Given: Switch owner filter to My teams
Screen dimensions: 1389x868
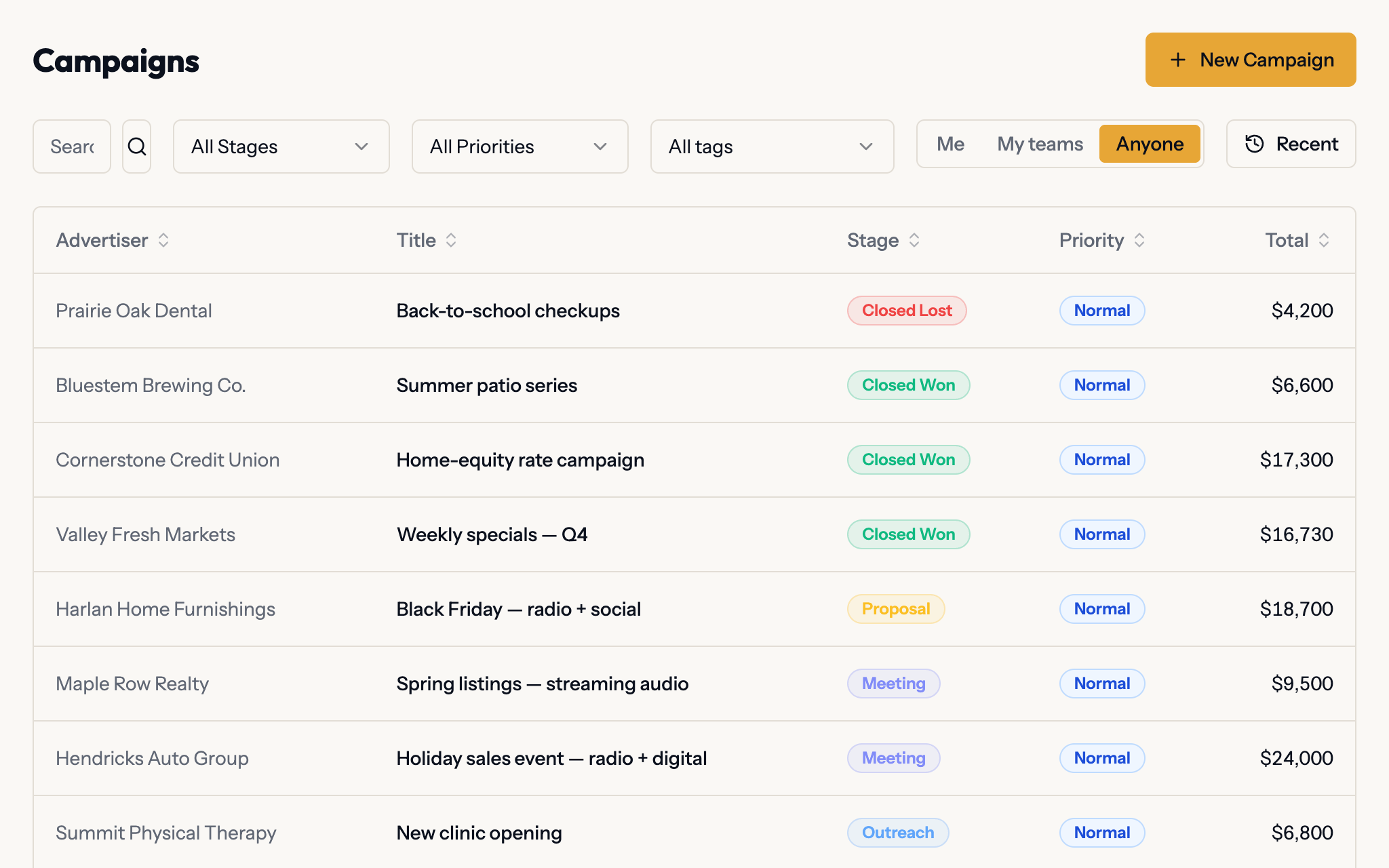Looking at the screenshot, I should pyautogui.click(x=1040, y=144).
